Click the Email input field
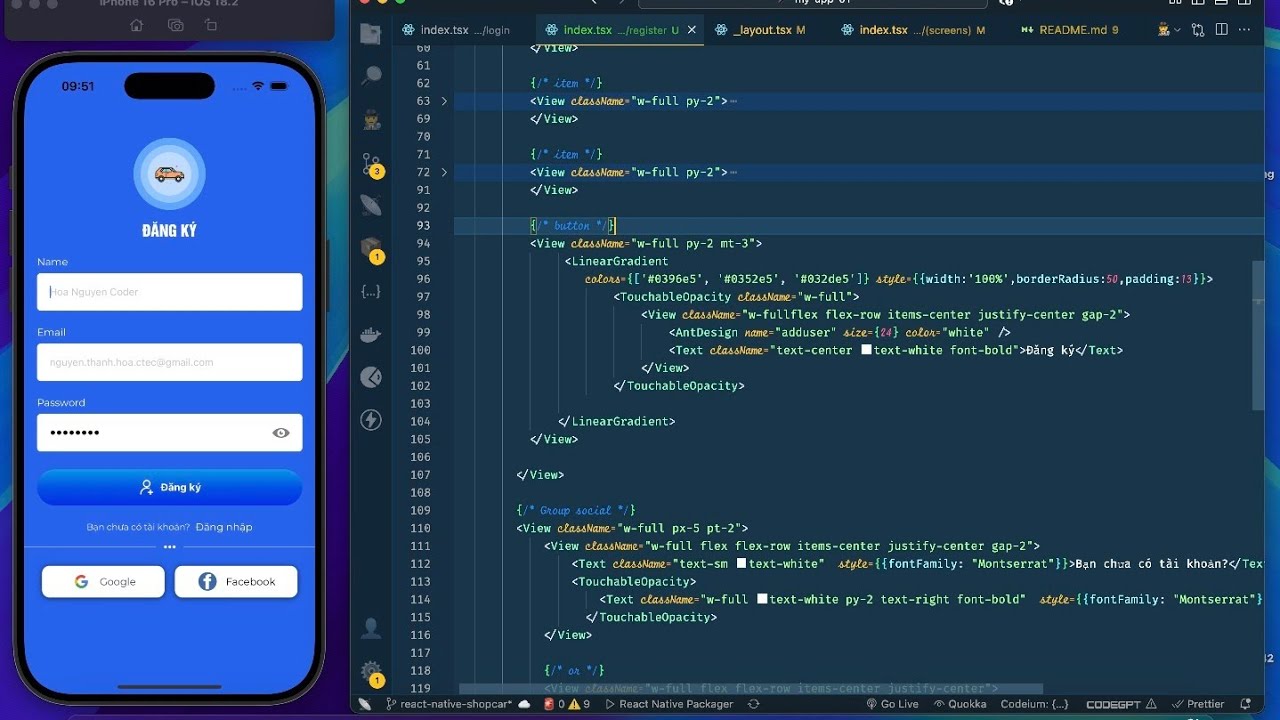 click(170, 362)
